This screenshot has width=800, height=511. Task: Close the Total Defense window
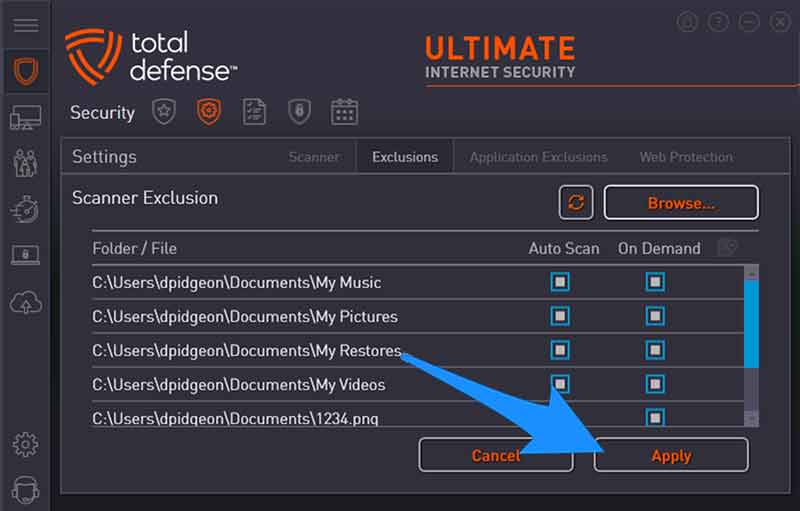[780, 22]
